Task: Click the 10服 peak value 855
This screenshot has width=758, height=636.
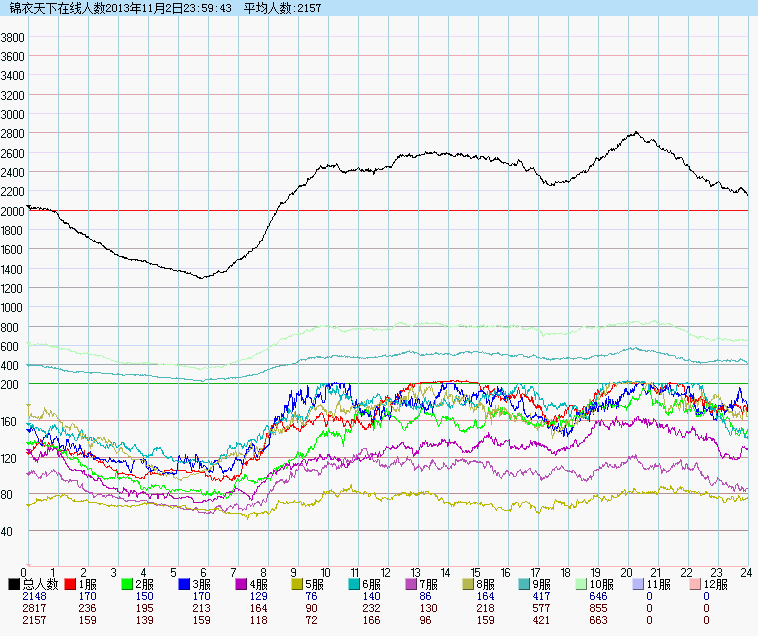Action: point(598,608)
